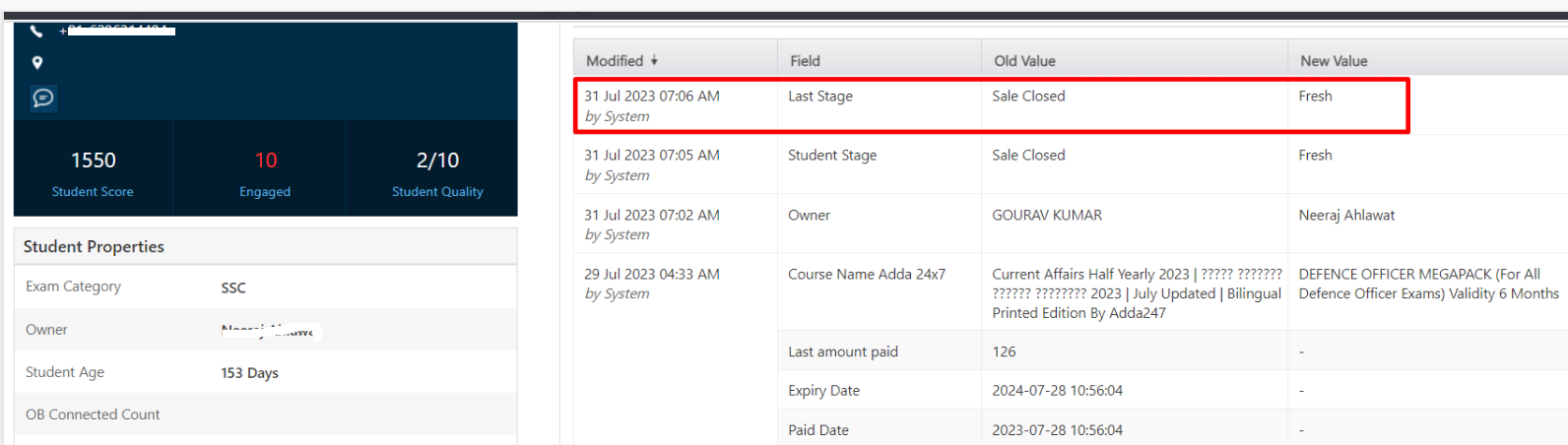
Task: Click the Field column header
Action: pyautogui.click(x=805, y=61)
